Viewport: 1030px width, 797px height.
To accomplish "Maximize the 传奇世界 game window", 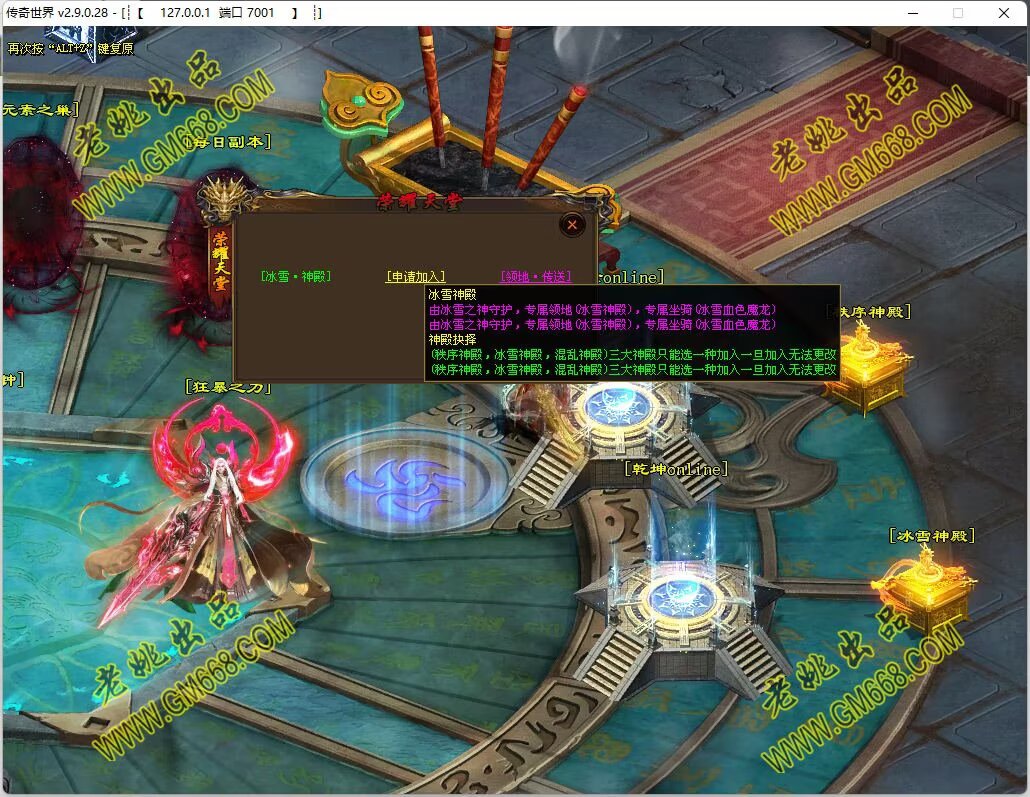I will coord(957,13).
